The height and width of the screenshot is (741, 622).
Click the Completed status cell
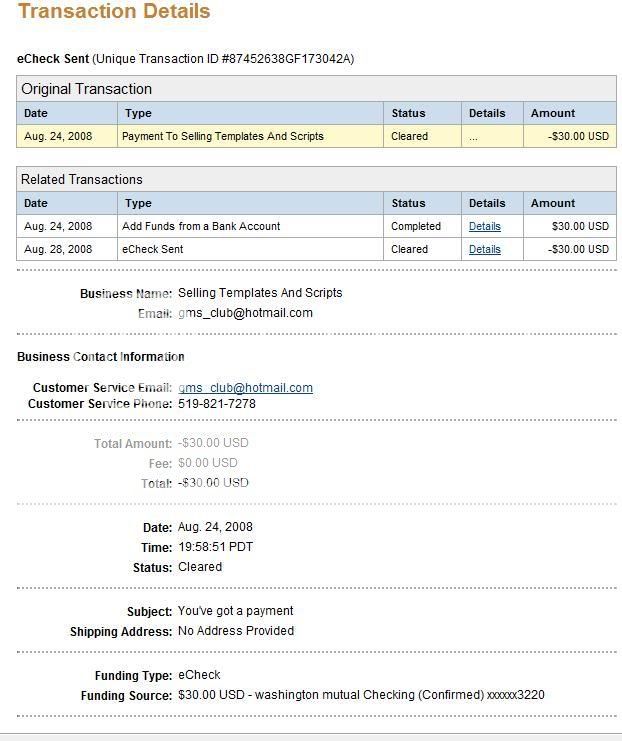pos(416,227)
